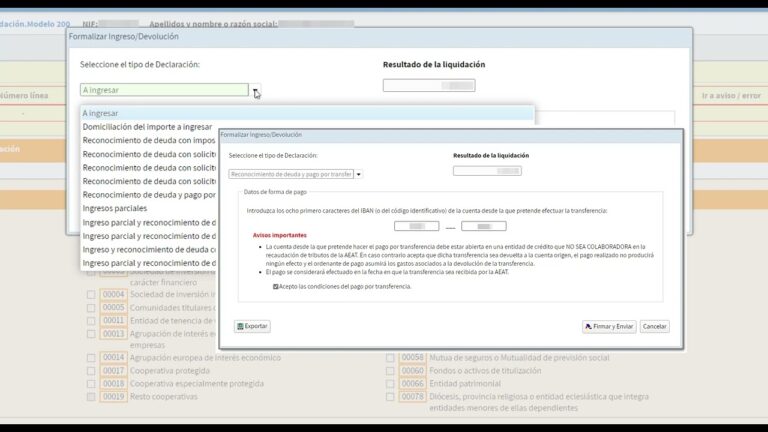Screen dimensions: 768x432
Task: Click the 00066 code box
Action: (412, 384)
